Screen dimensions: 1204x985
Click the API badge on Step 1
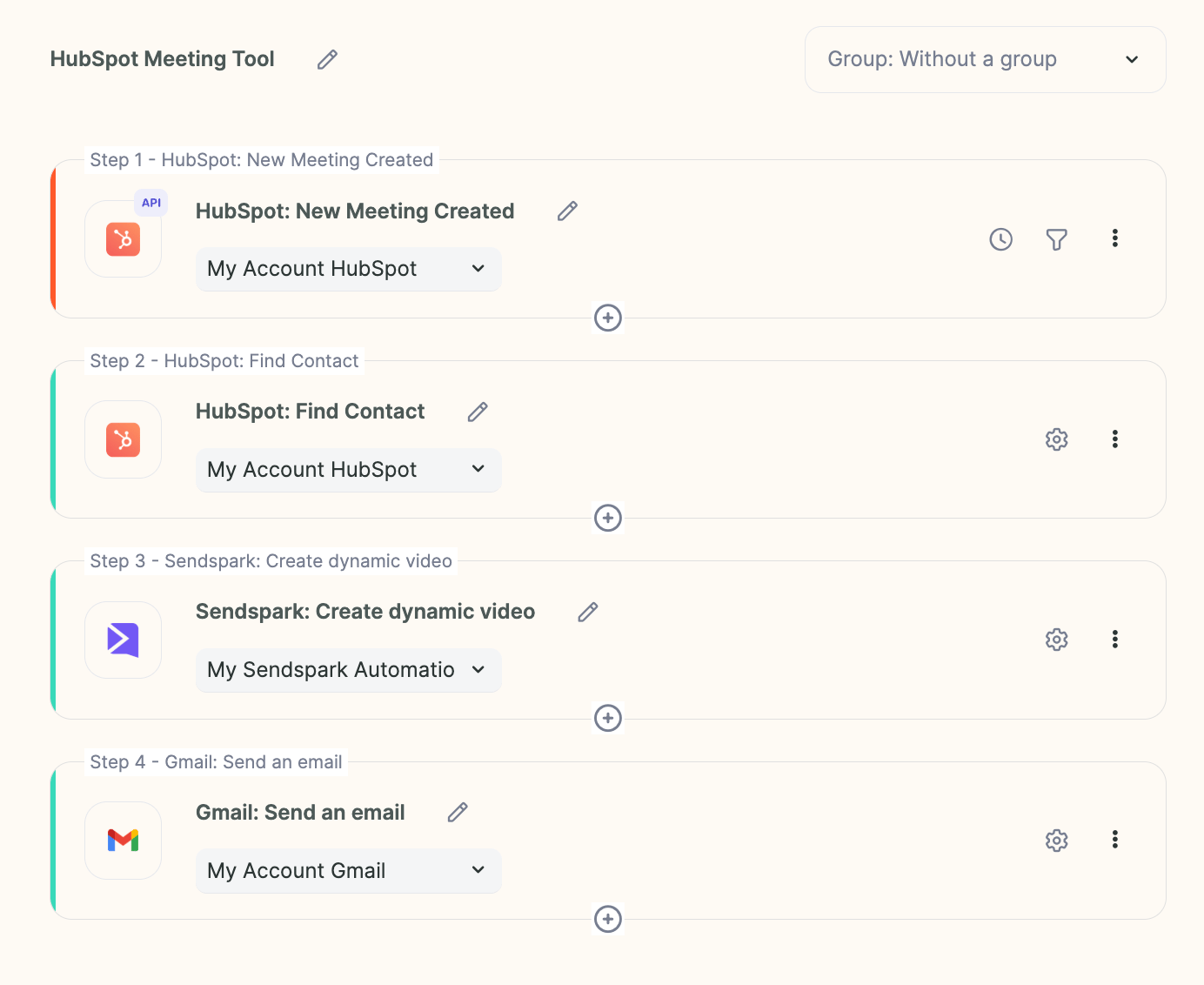(x=151, y=203)
